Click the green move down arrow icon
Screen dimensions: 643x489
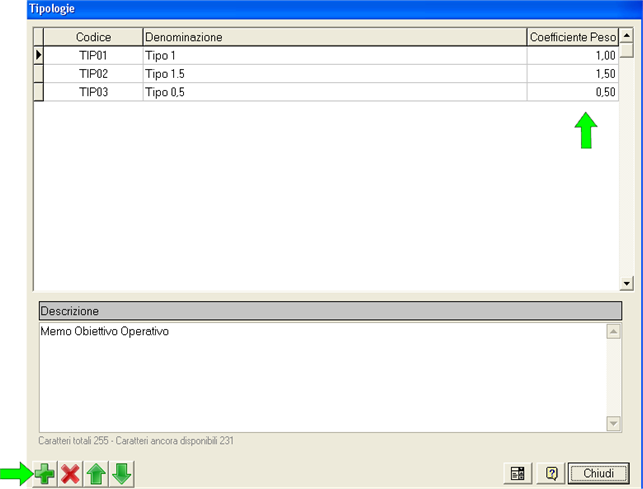pyautogui.click(x=121, y=474)
